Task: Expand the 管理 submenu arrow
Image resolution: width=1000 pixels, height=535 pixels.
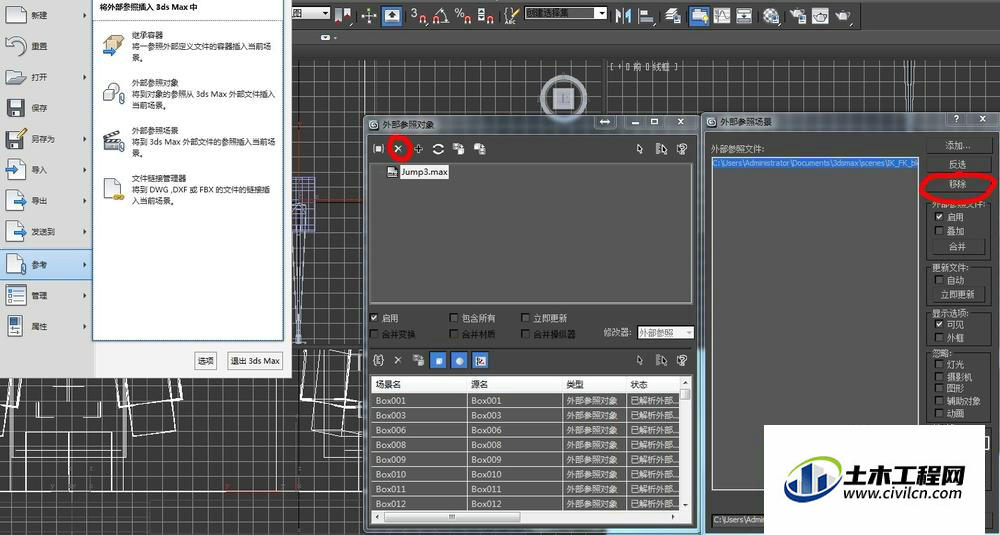Action: pyautogui.click(x=84, y=295)
